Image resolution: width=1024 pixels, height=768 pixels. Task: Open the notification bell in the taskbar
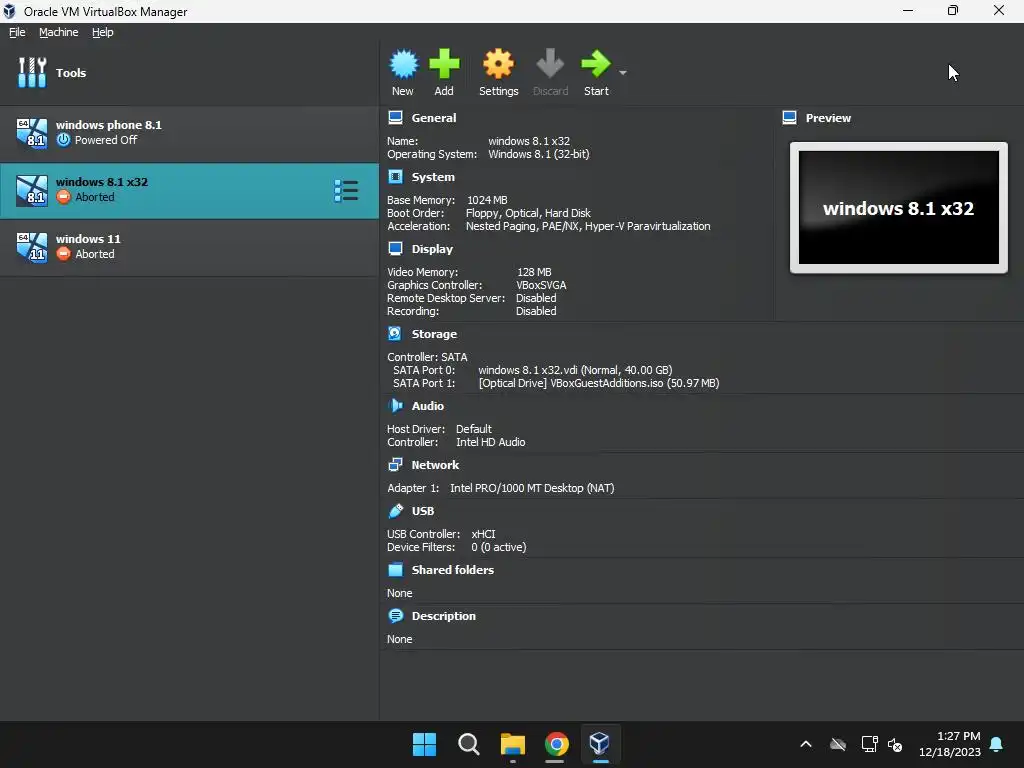coord(997,744)
